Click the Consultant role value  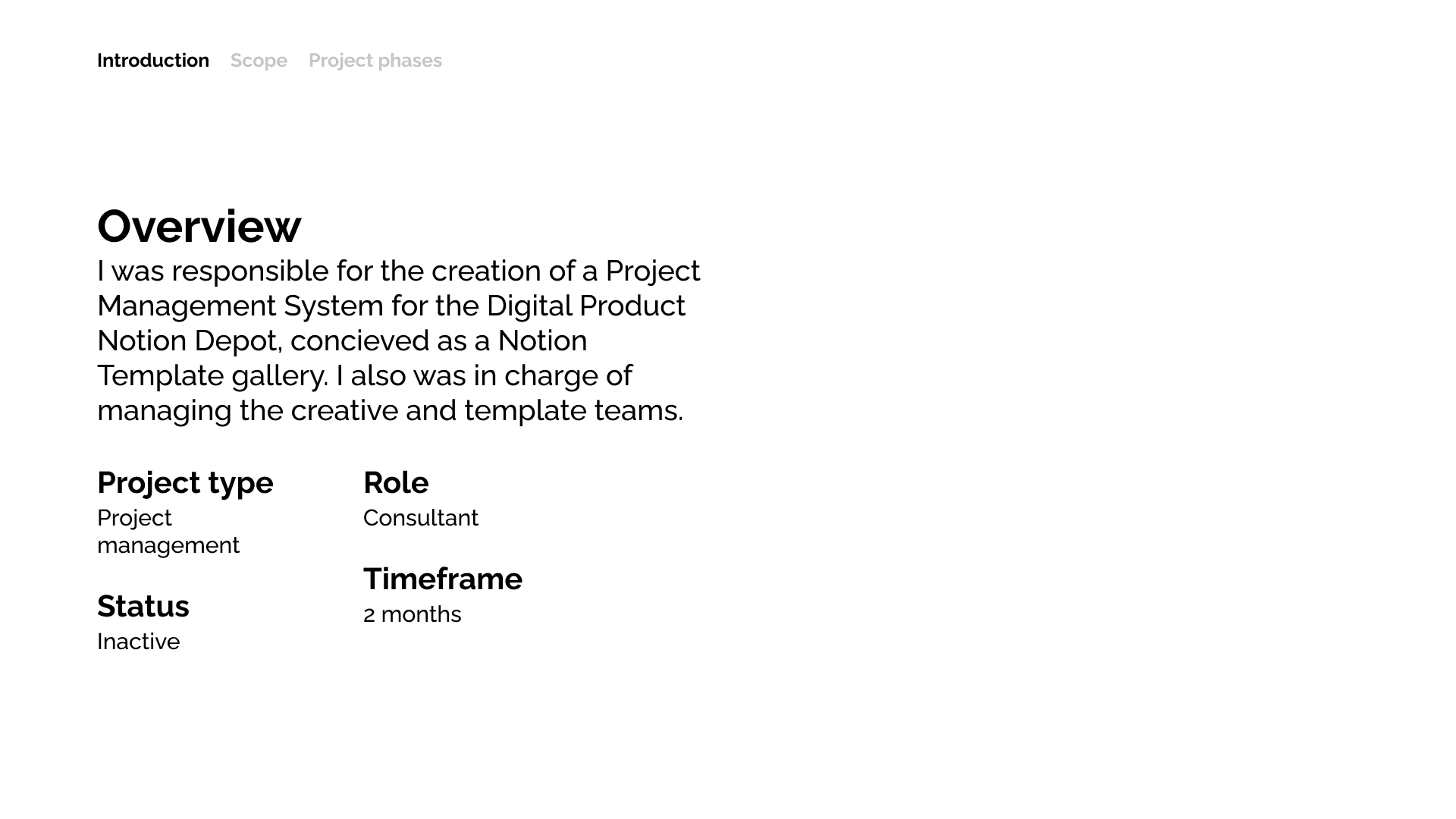(421, 518)
